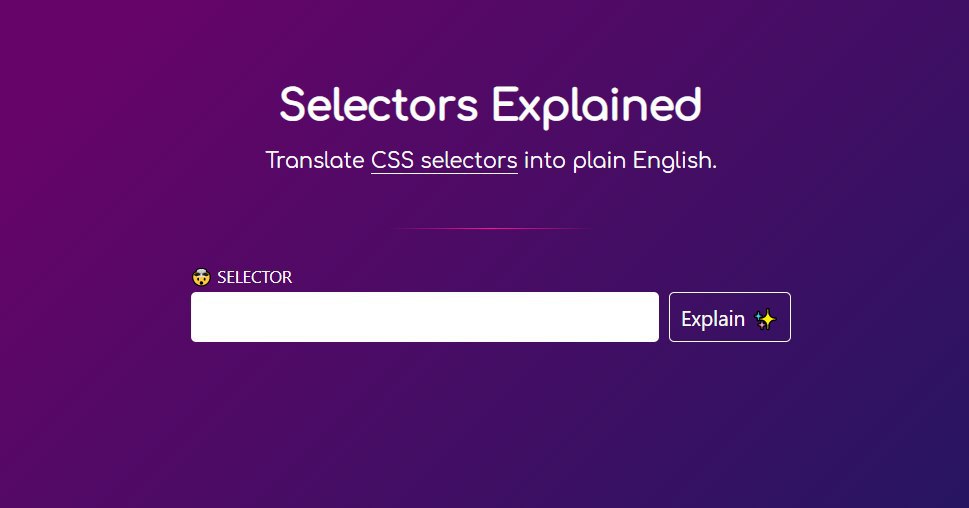Click the word Explained in the title
The height and width of the screenshot is (508, 969).
pyautogui.click(x=597, y=105)
